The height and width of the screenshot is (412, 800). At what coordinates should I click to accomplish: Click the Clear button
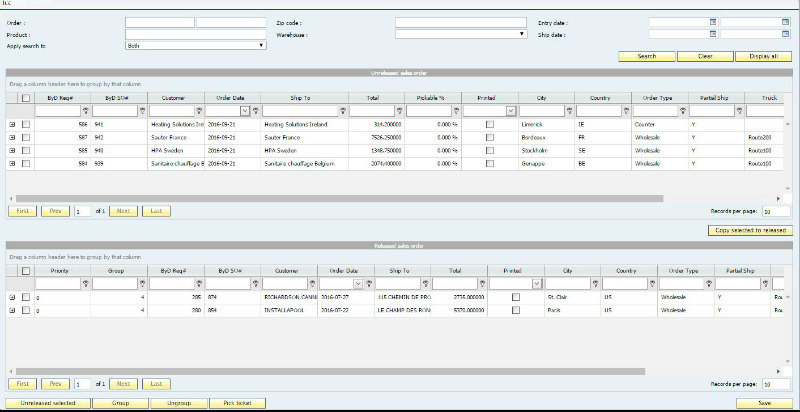coord(705,57)
